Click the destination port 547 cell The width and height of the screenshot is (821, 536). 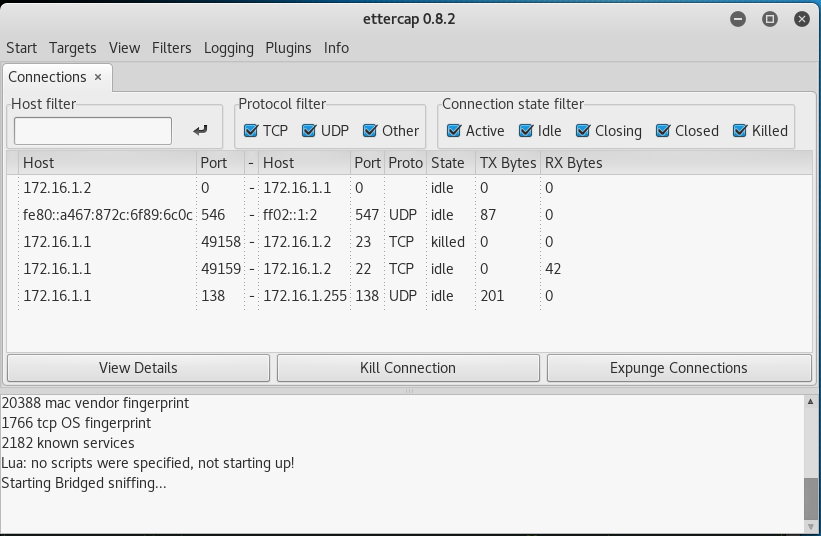(x=367, y=215)
